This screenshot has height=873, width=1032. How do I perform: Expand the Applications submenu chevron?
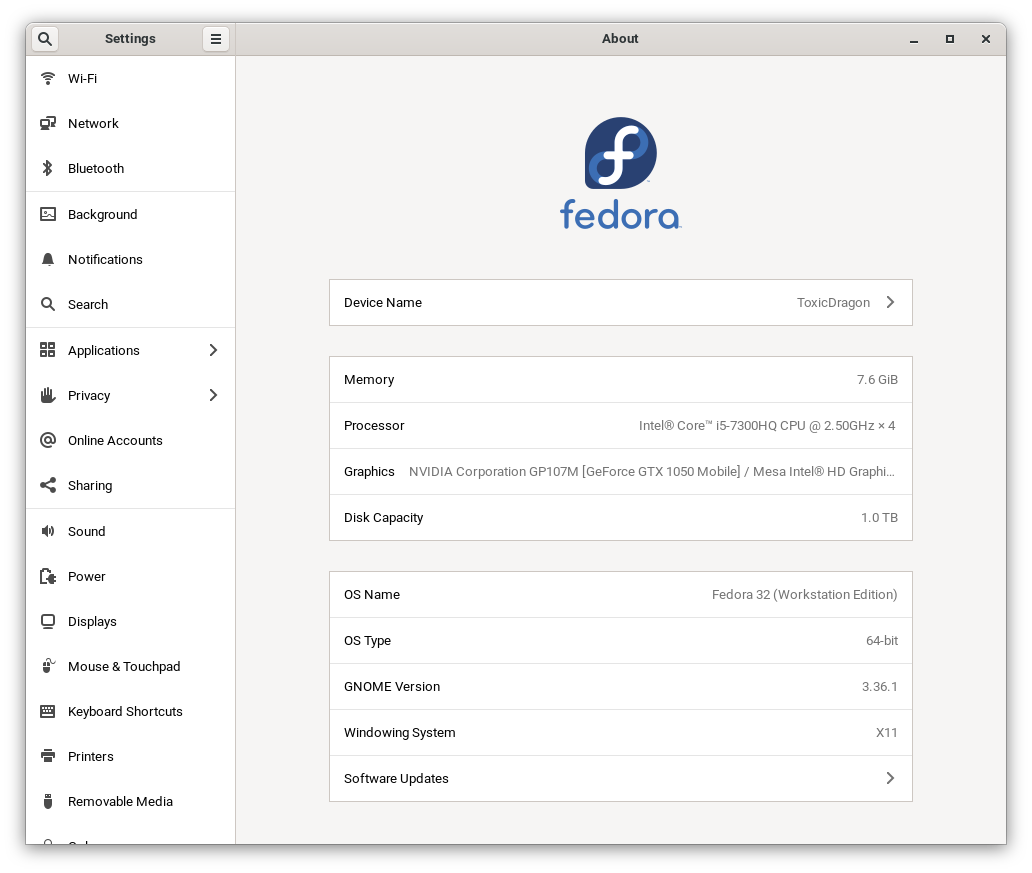213,350
